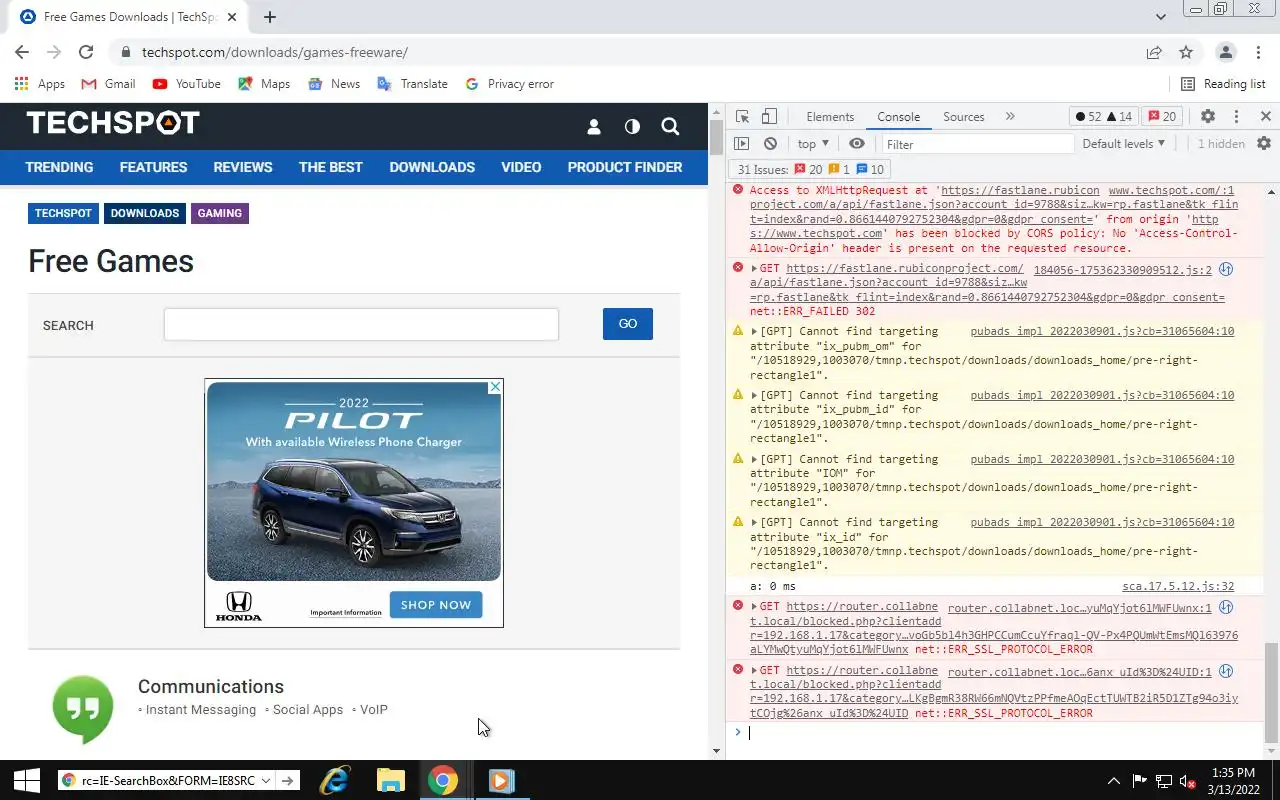
Task: Go back with the browser back arrow
Action: tap(22, 52)
